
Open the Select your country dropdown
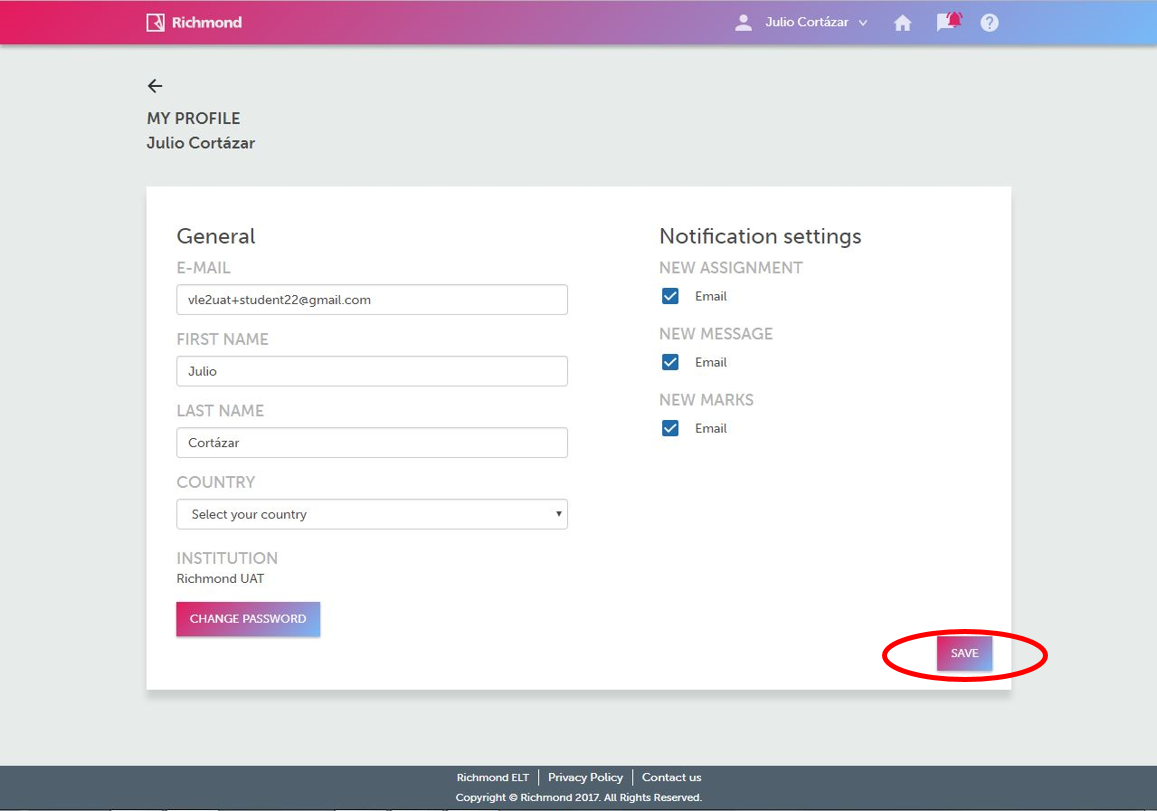tap(372, 514)
